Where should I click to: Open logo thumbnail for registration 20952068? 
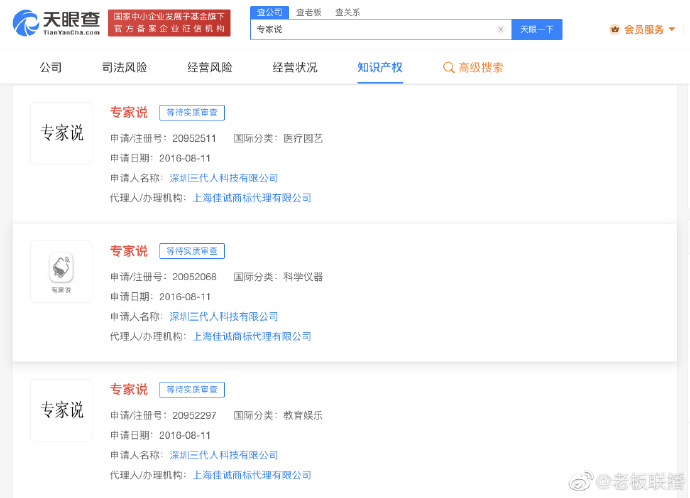62,271
